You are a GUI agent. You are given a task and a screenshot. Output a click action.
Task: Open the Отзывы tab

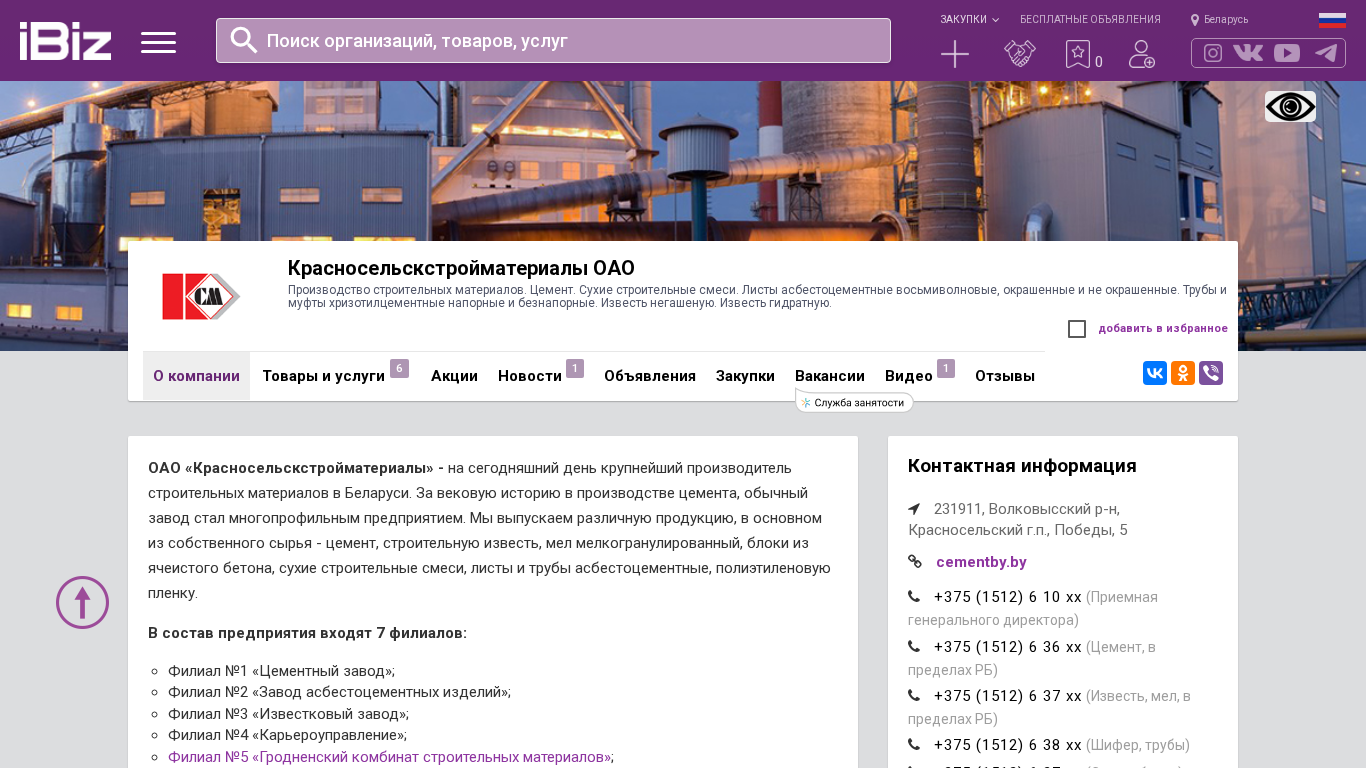(x=1005, y=376)
